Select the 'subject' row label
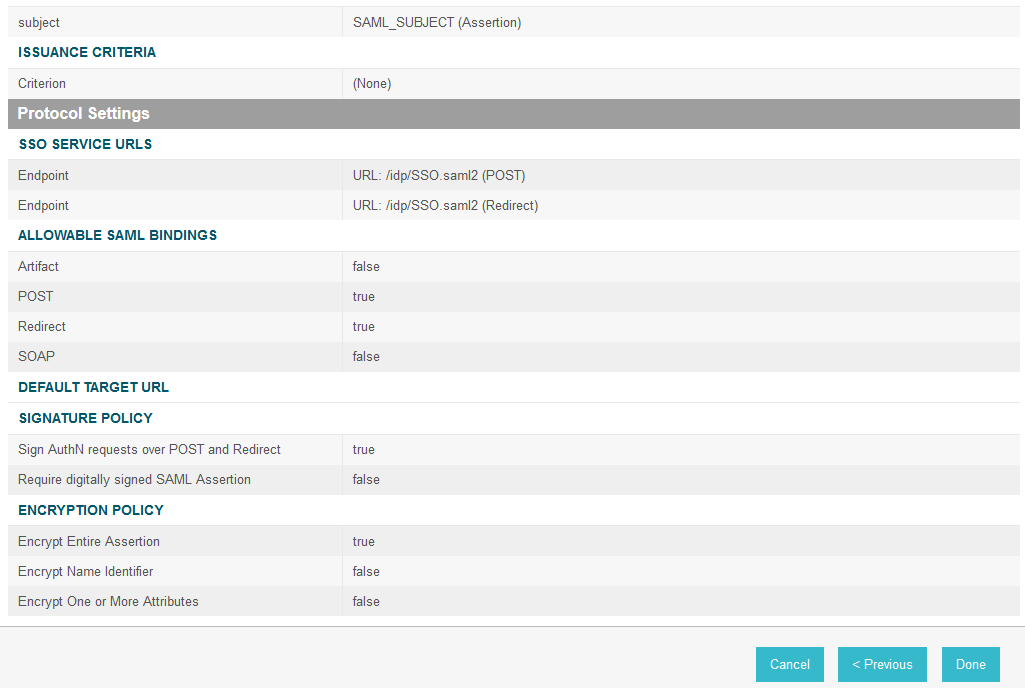 coord(39,23)
